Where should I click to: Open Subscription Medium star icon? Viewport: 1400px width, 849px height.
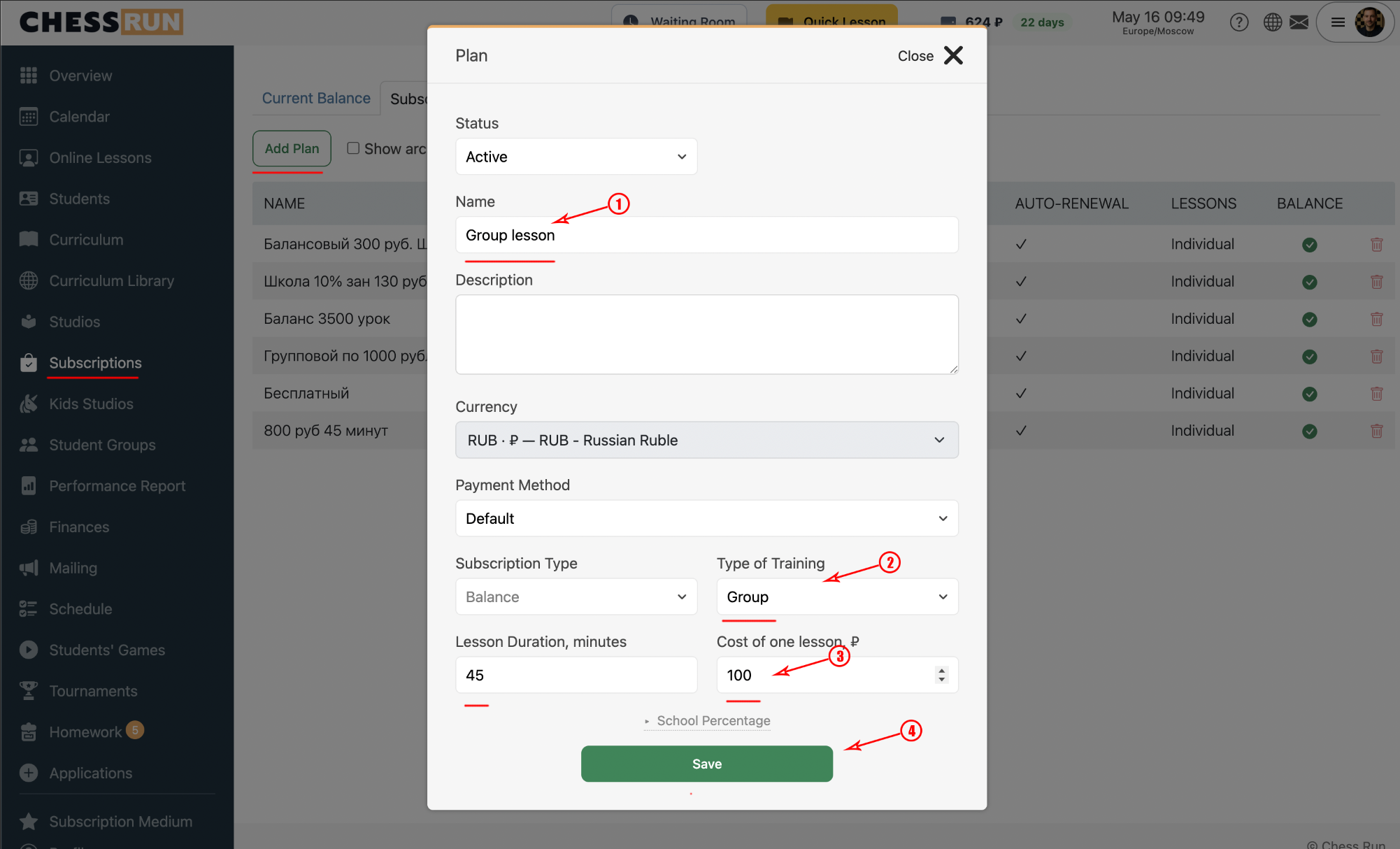coord(29,822)
